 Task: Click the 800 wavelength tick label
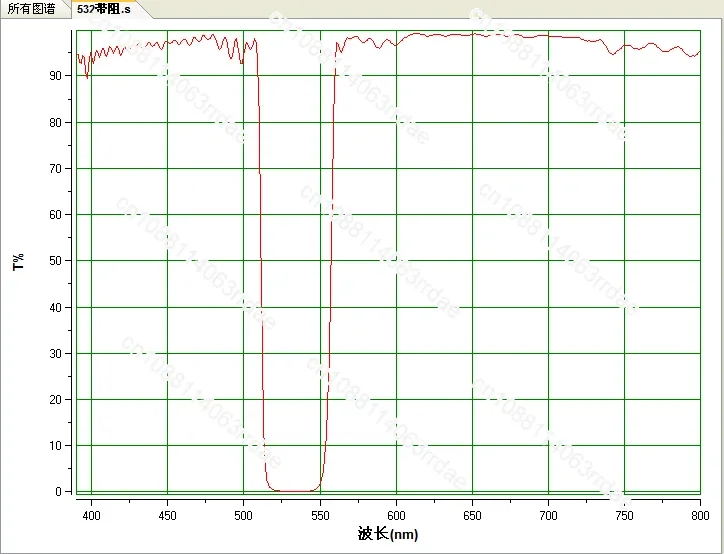coord(700,516)
